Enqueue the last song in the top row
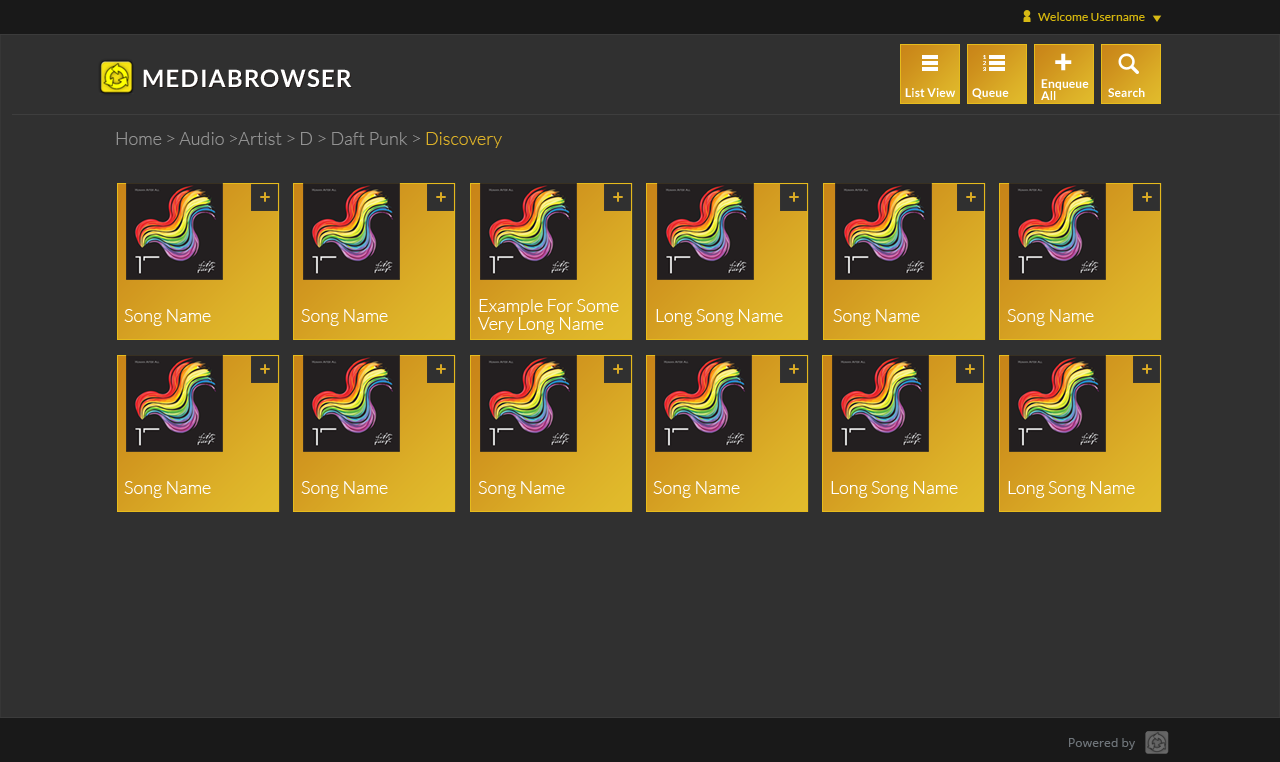Screen dimensions: 1280x762 pyautogui.click(x=1147, y=197)
